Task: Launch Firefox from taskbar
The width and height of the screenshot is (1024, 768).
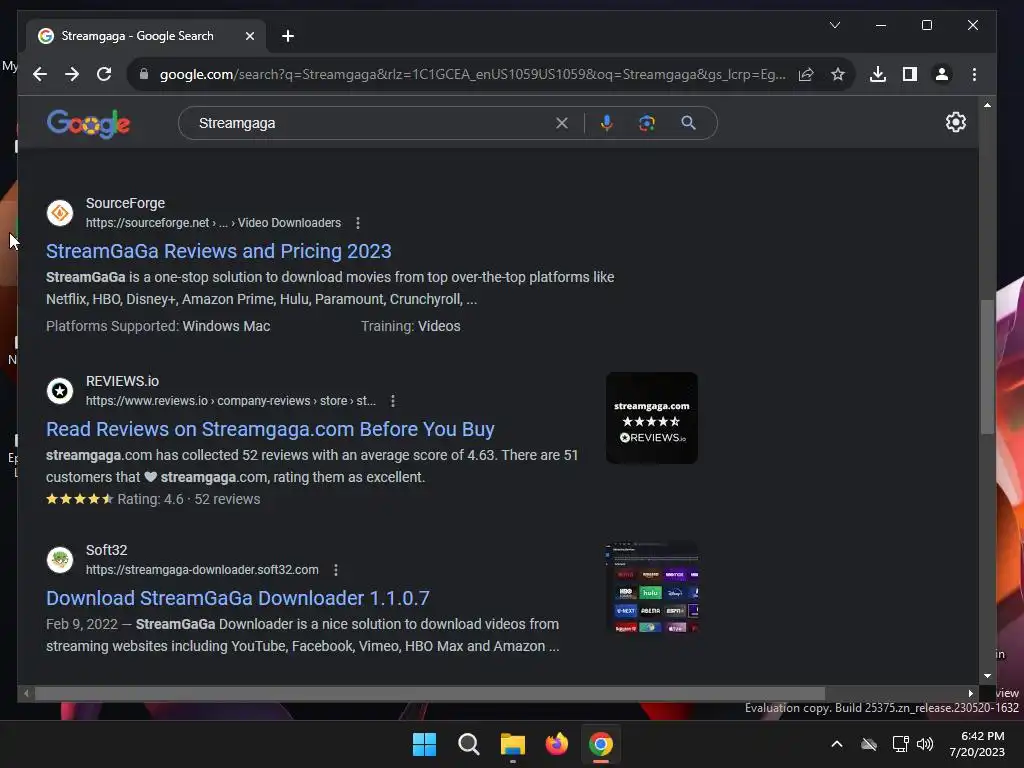Action: (x=556, y=744)
